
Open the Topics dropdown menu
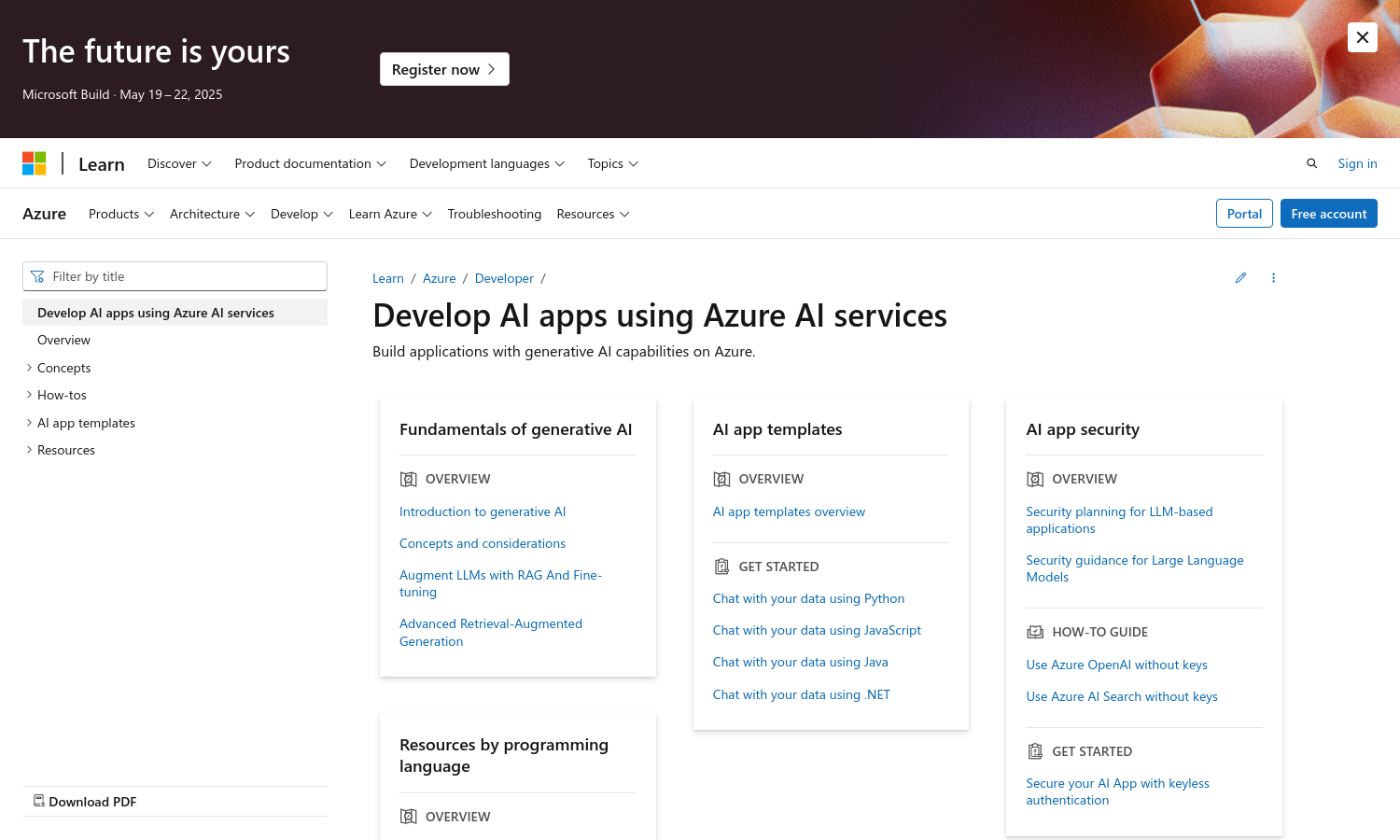click(612, 163)
